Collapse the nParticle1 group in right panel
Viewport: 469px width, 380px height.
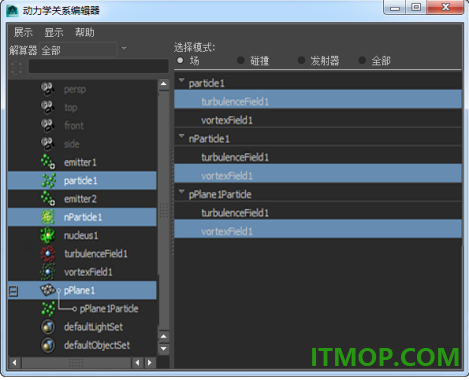click(182, 136)
